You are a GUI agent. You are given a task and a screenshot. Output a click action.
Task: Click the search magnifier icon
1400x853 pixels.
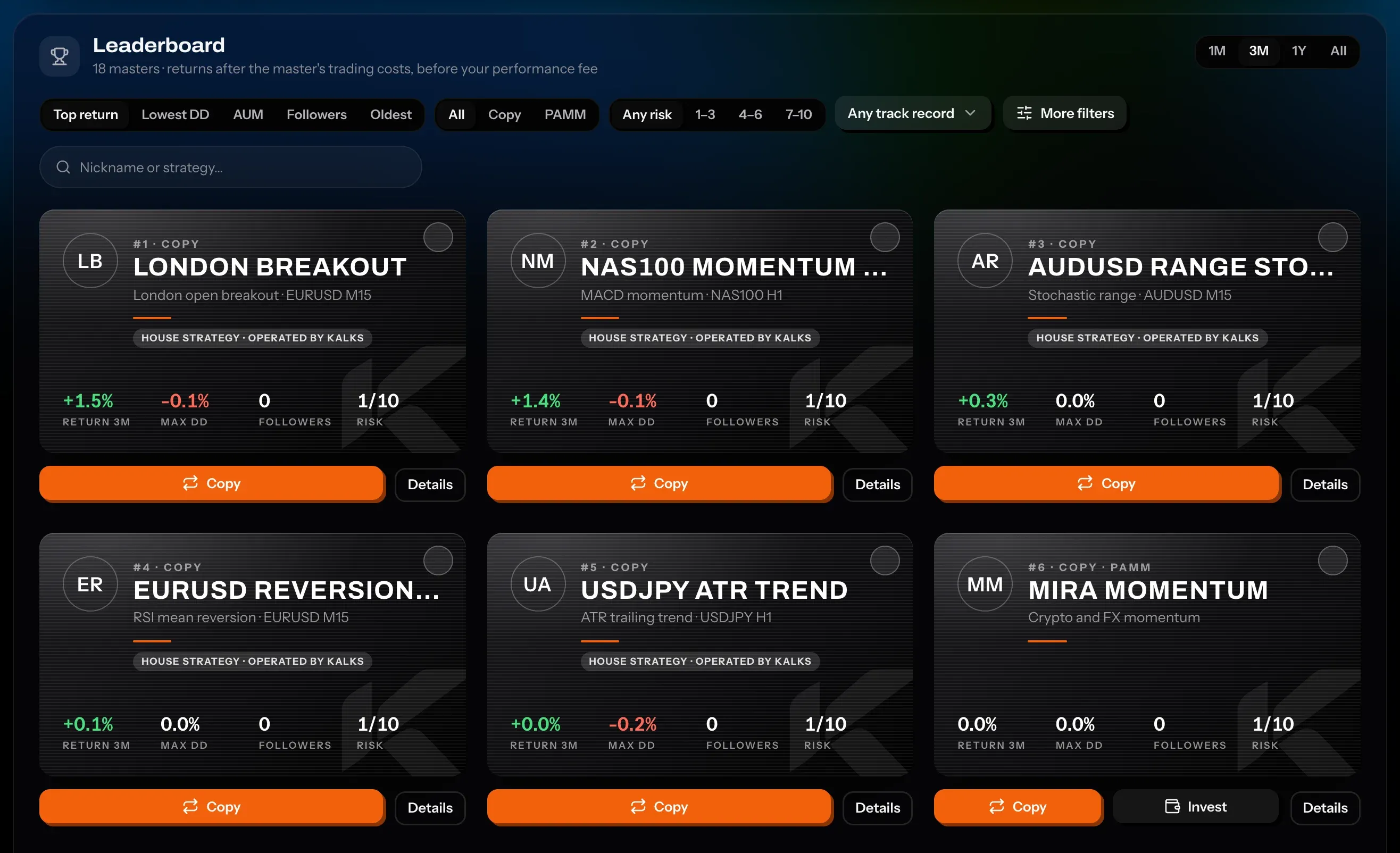(63, 167)
